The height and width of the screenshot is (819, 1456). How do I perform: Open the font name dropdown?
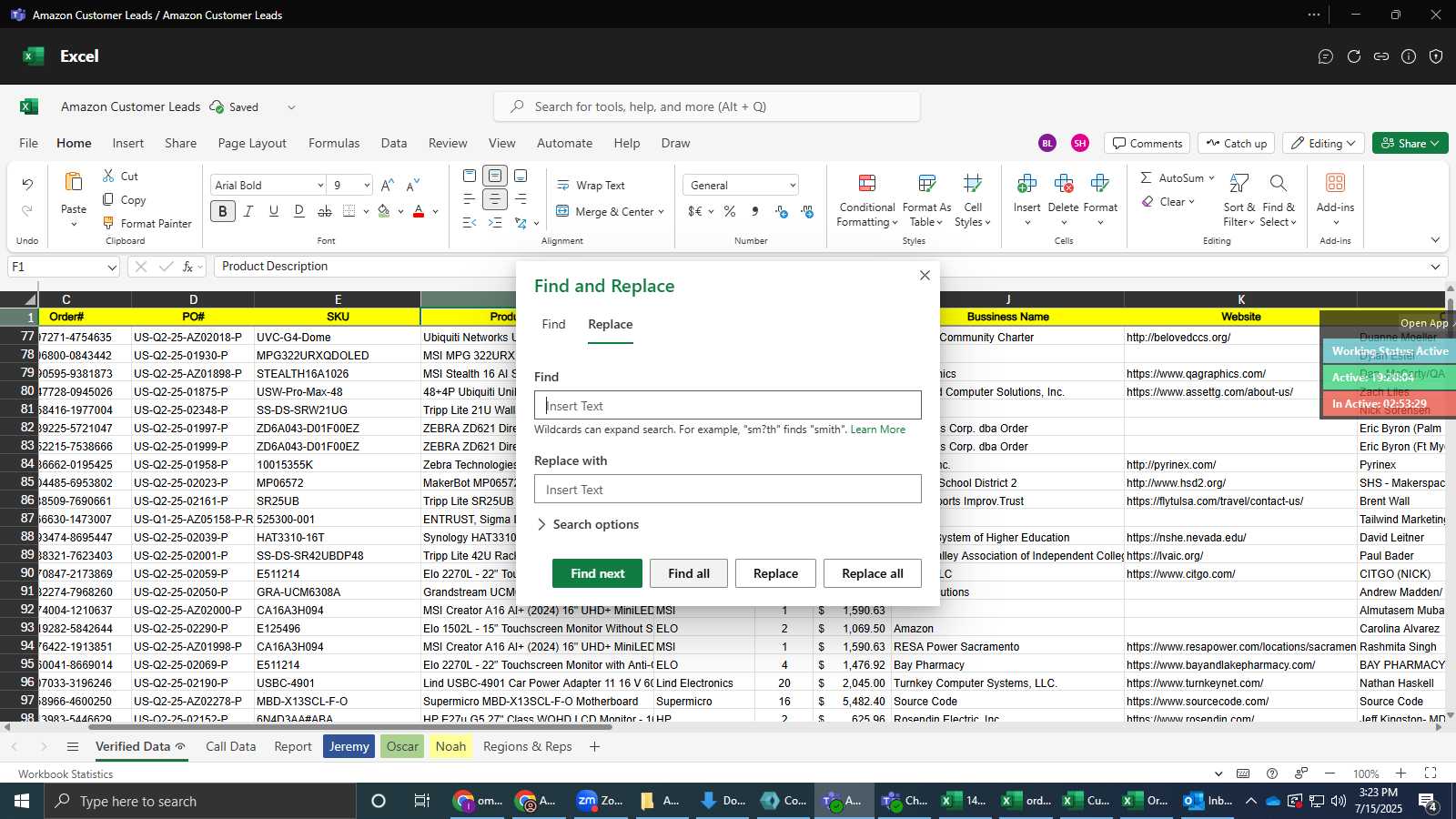pos(319,185)
